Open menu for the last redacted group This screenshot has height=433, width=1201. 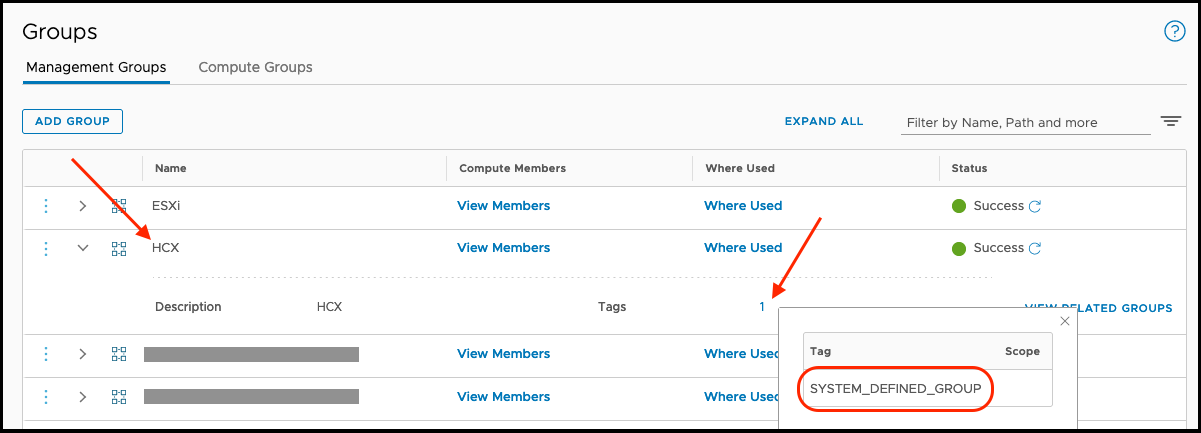(x=46, y=397)
